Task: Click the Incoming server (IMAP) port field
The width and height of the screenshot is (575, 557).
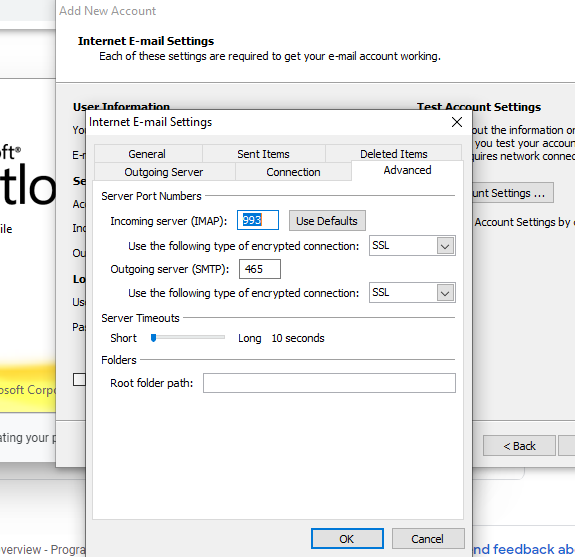Action: pos(258,220)
